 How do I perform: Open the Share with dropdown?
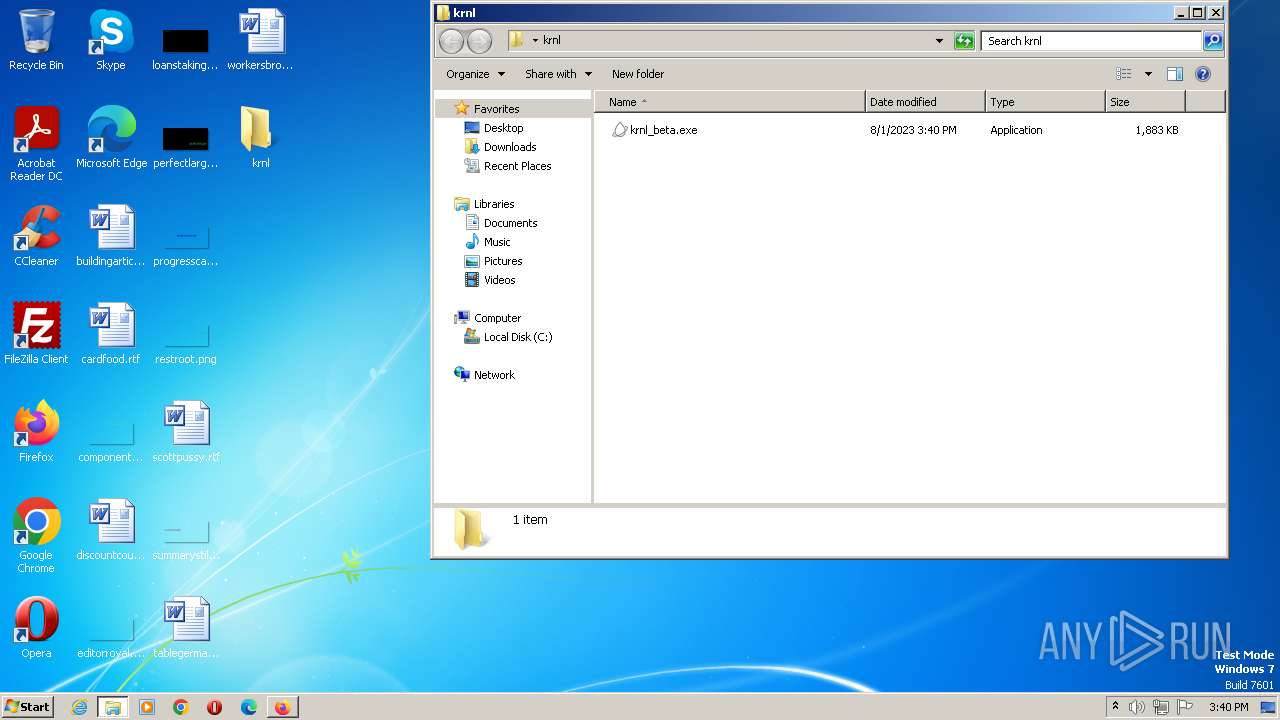point(558,74)
